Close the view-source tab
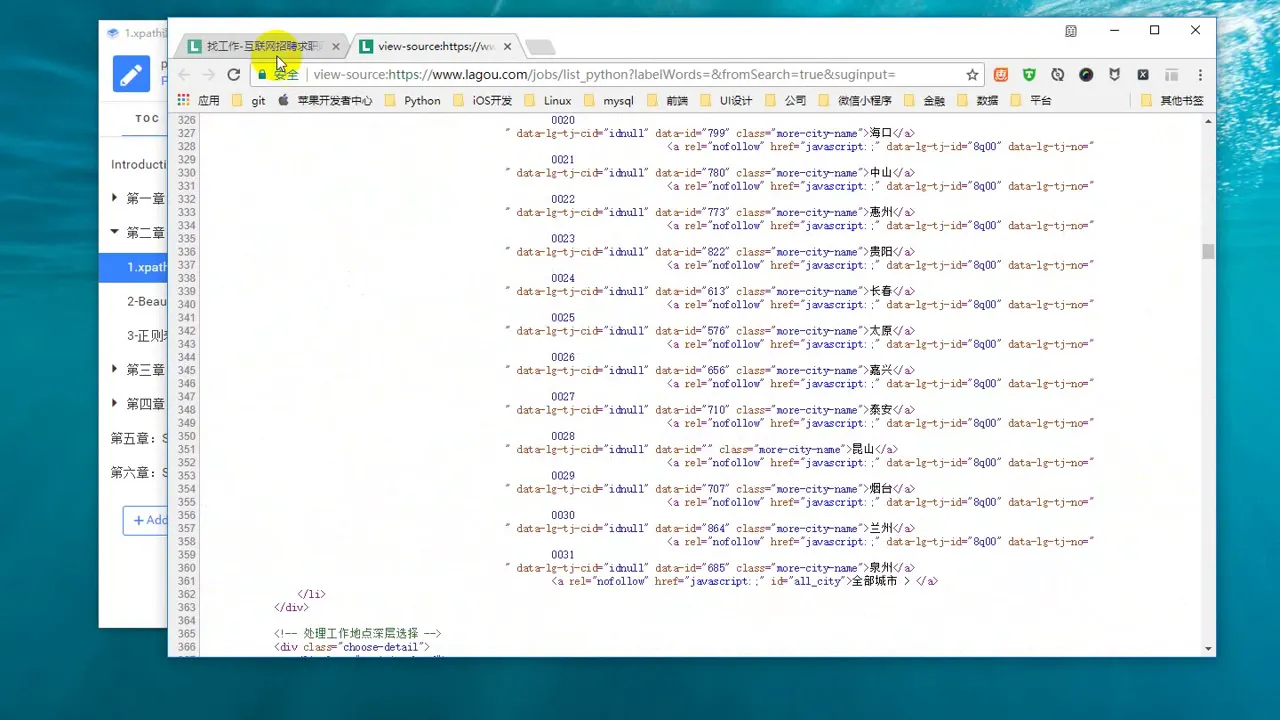Screen dimensions: 1280x720 pos(508,47)
